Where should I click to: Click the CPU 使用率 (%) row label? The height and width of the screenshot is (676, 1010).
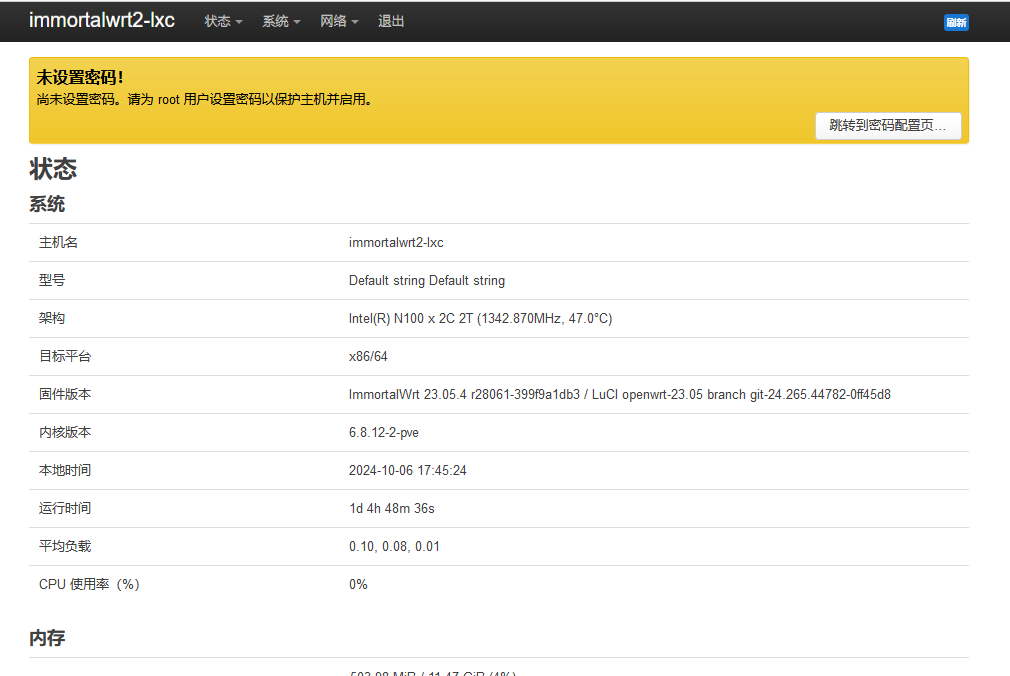point(89,584)
